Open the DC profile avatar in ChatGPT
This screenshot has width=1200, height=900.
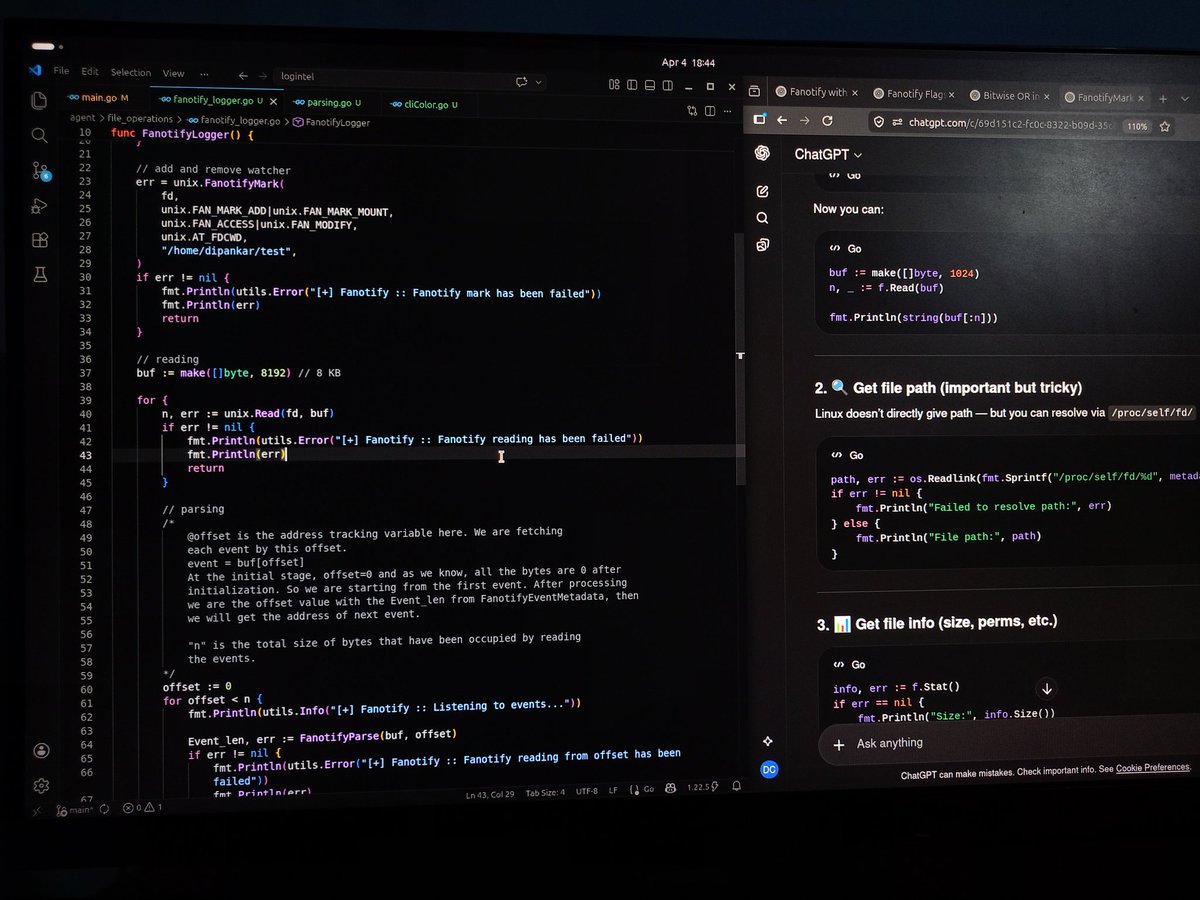(x=769, y=770)
